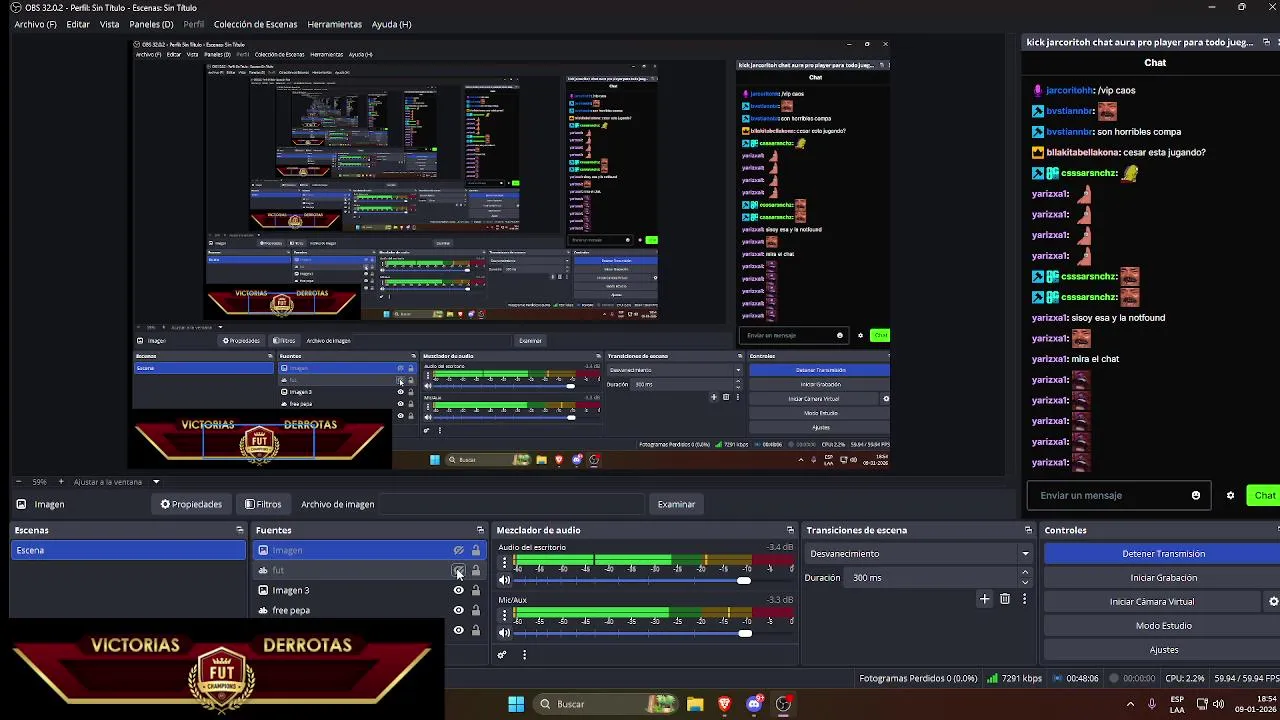The width and height of the screenshot is (1280, 720).
Task: Open the Windows Start menu
Action: pyautogui.click(x=516, y=704)
